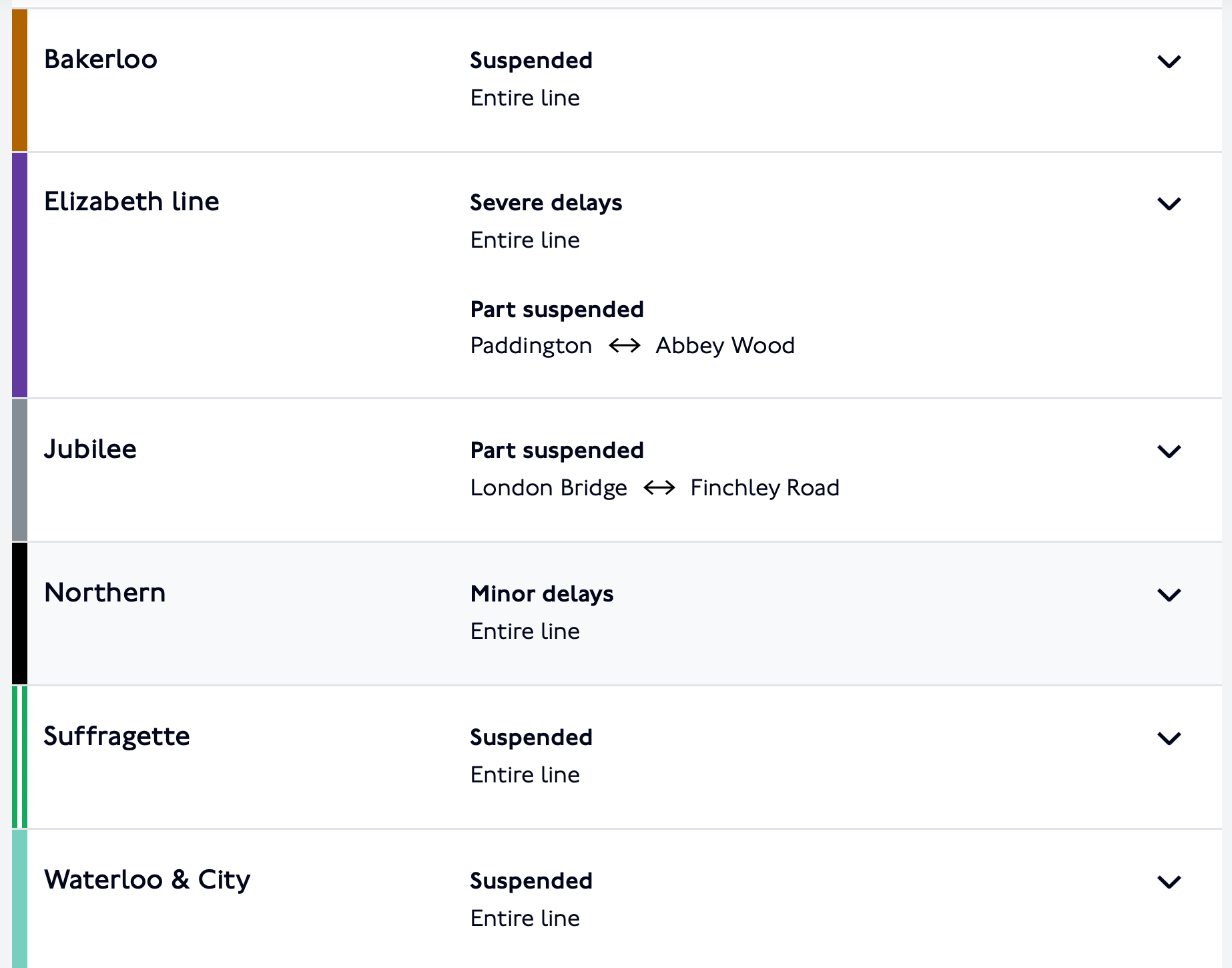Click the Bakerloo line name

[x=101, y=59]
